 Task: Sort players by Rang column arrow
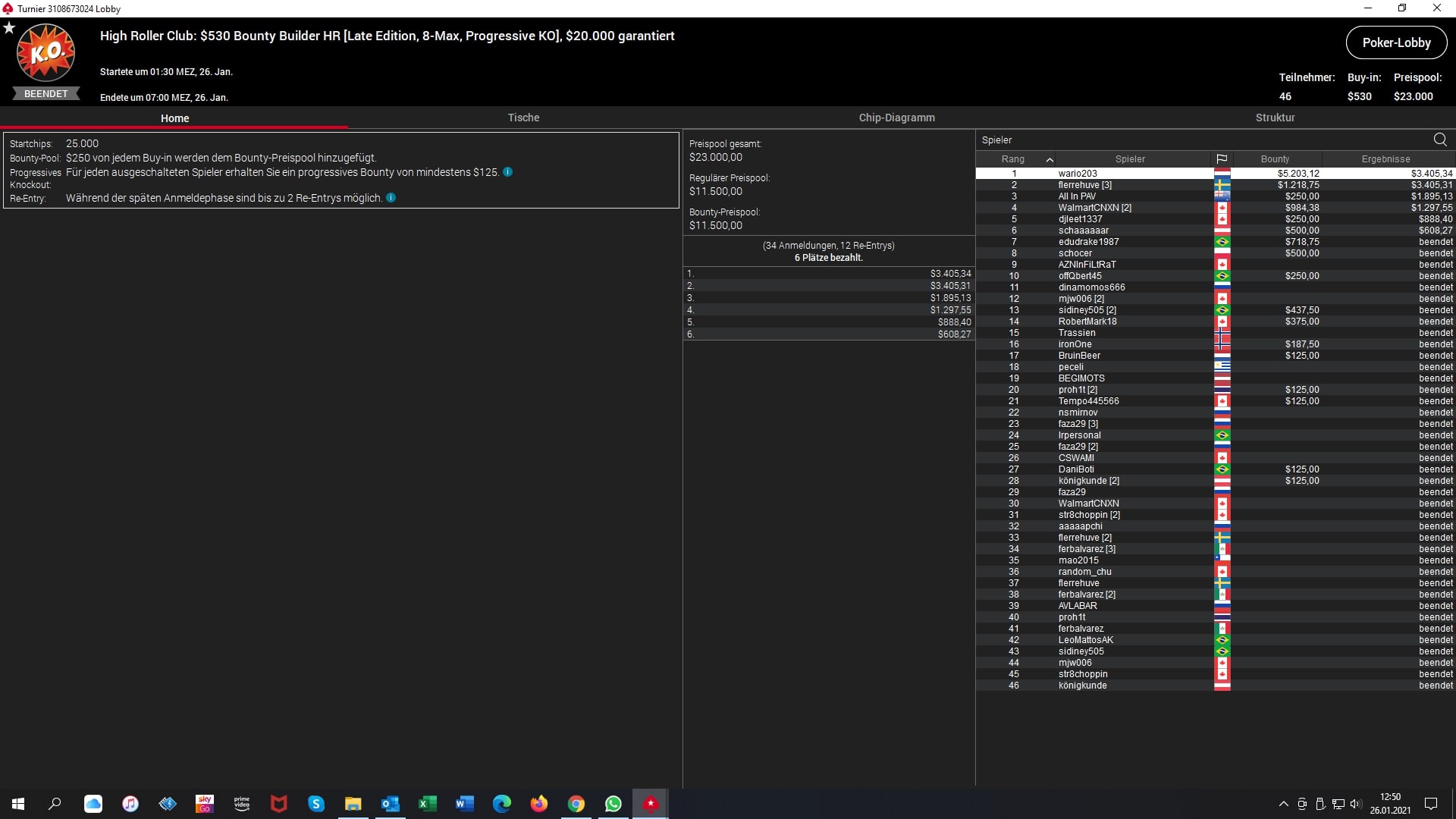(1050, 159)
